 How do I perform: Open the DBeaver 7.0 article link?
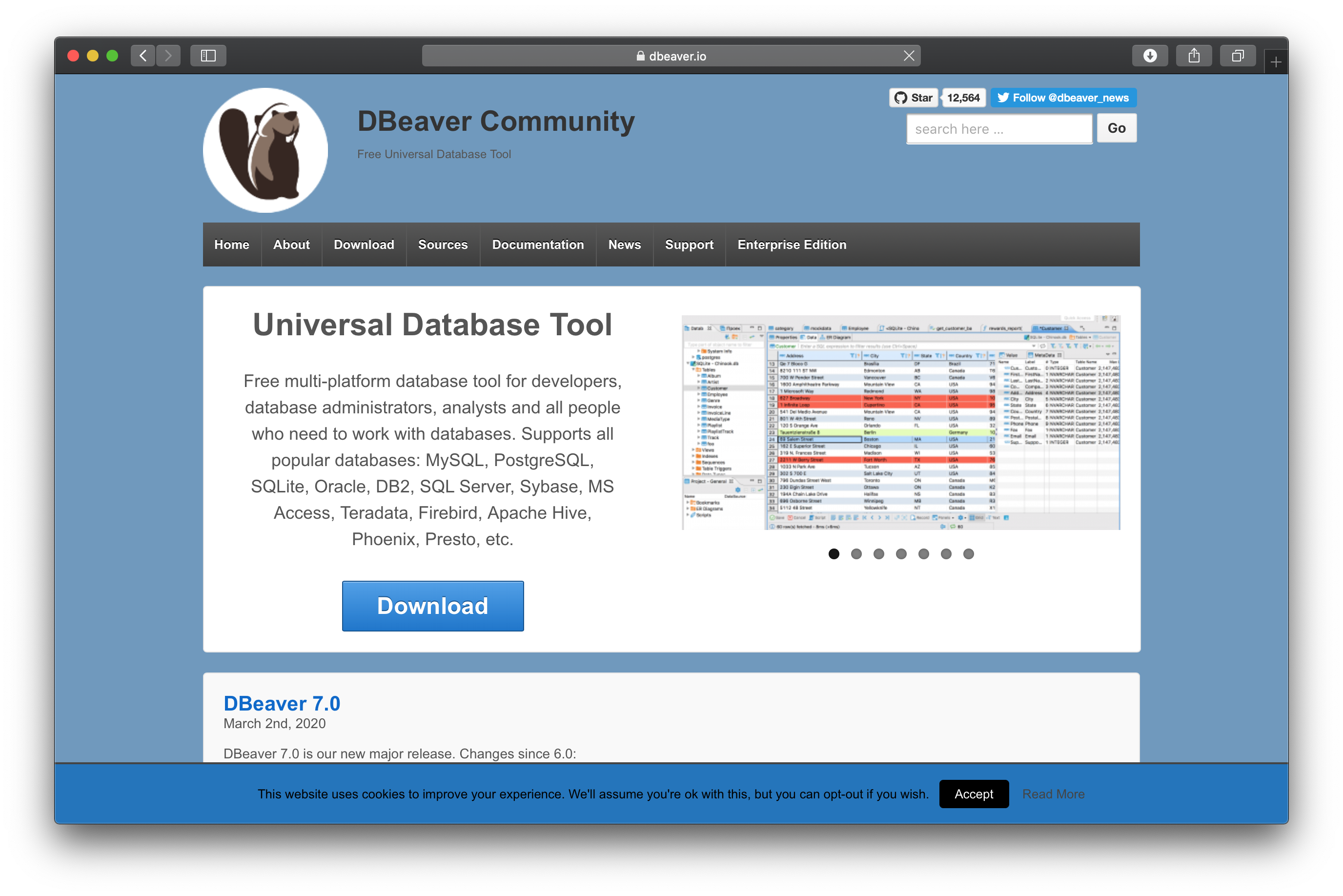click(282, 703)
